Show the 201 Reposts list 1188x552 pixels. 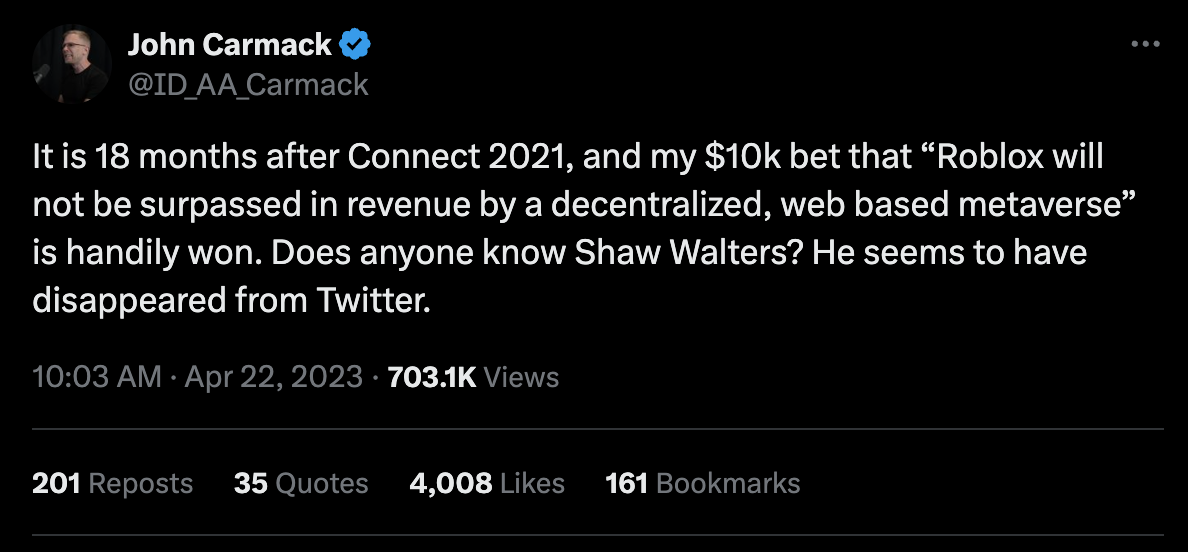click(112, 483)
